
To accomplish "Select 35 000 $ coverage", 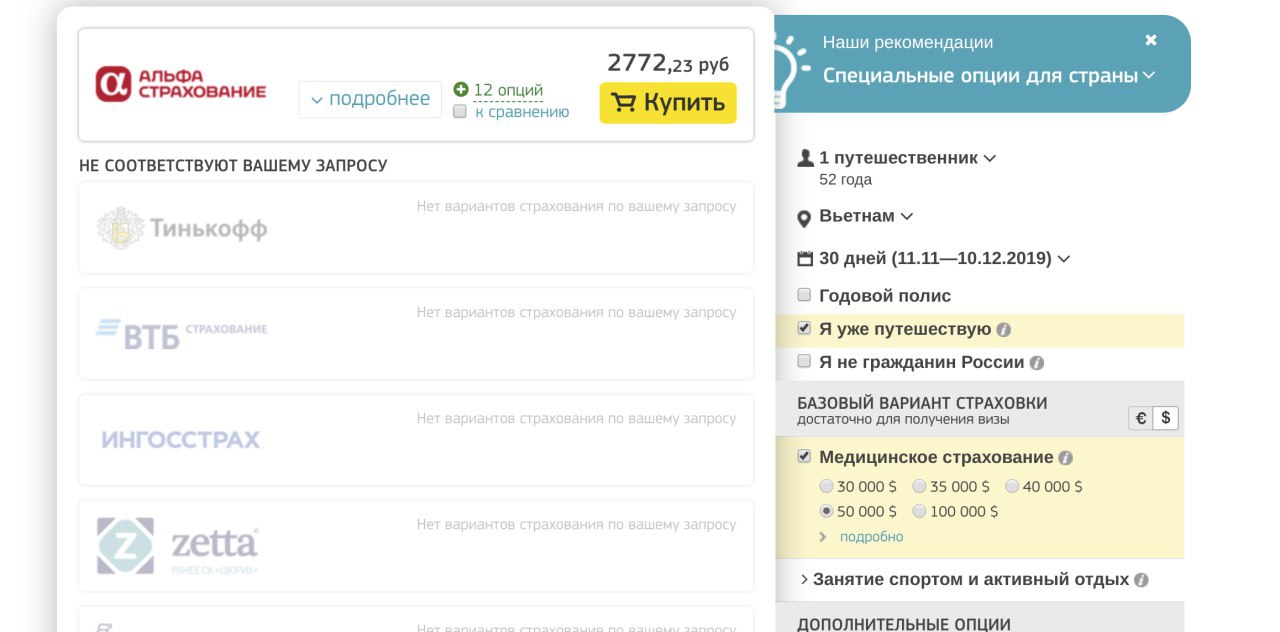I will click(919, 486).
